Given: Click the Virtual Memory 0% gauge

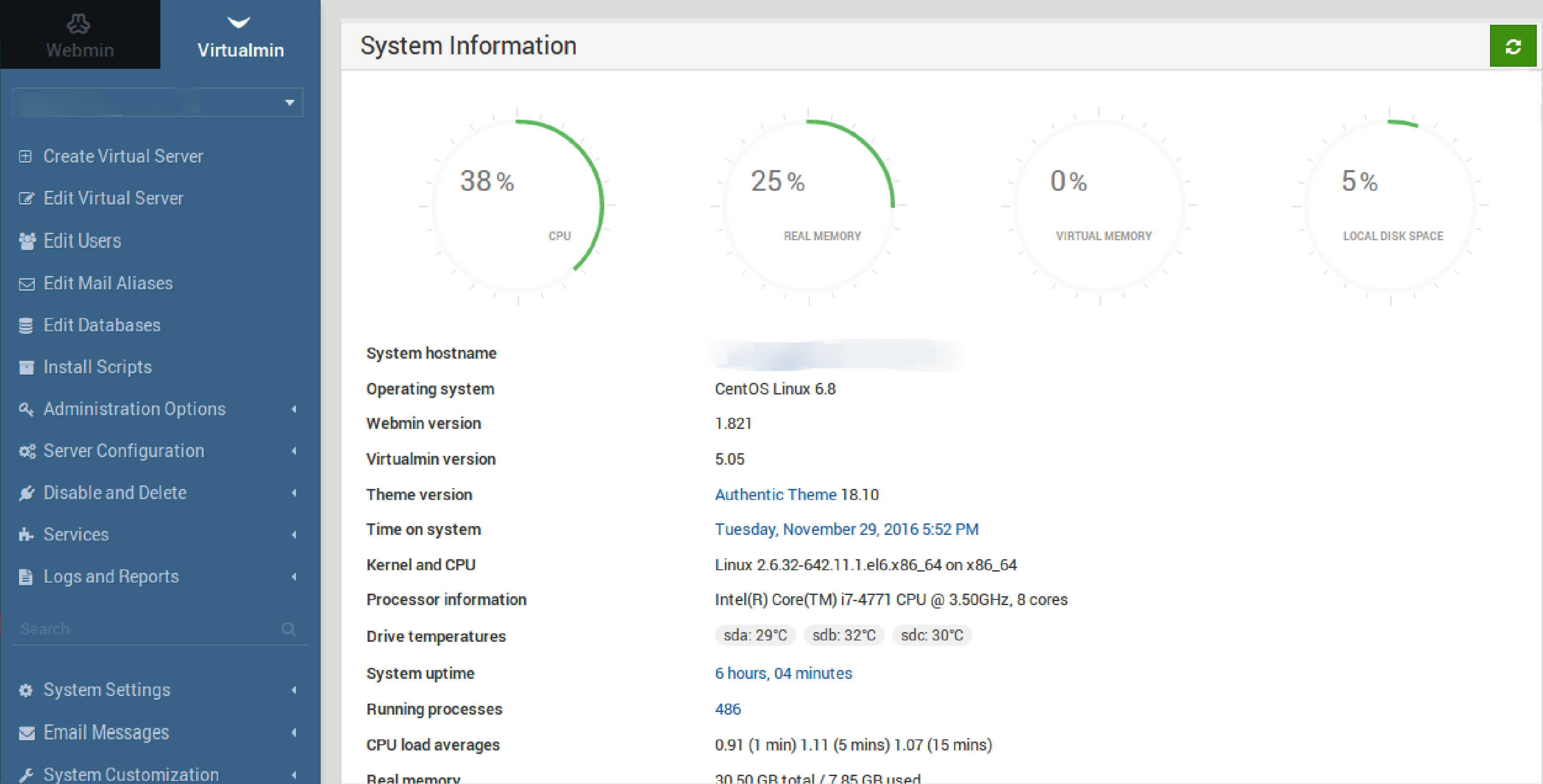Looking at the screenshot, I should click(1099, 206).
